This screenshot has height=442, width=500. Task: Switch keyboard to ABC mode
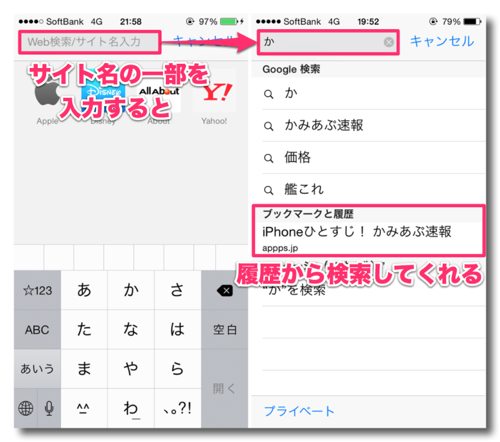(x=37, y=330)
